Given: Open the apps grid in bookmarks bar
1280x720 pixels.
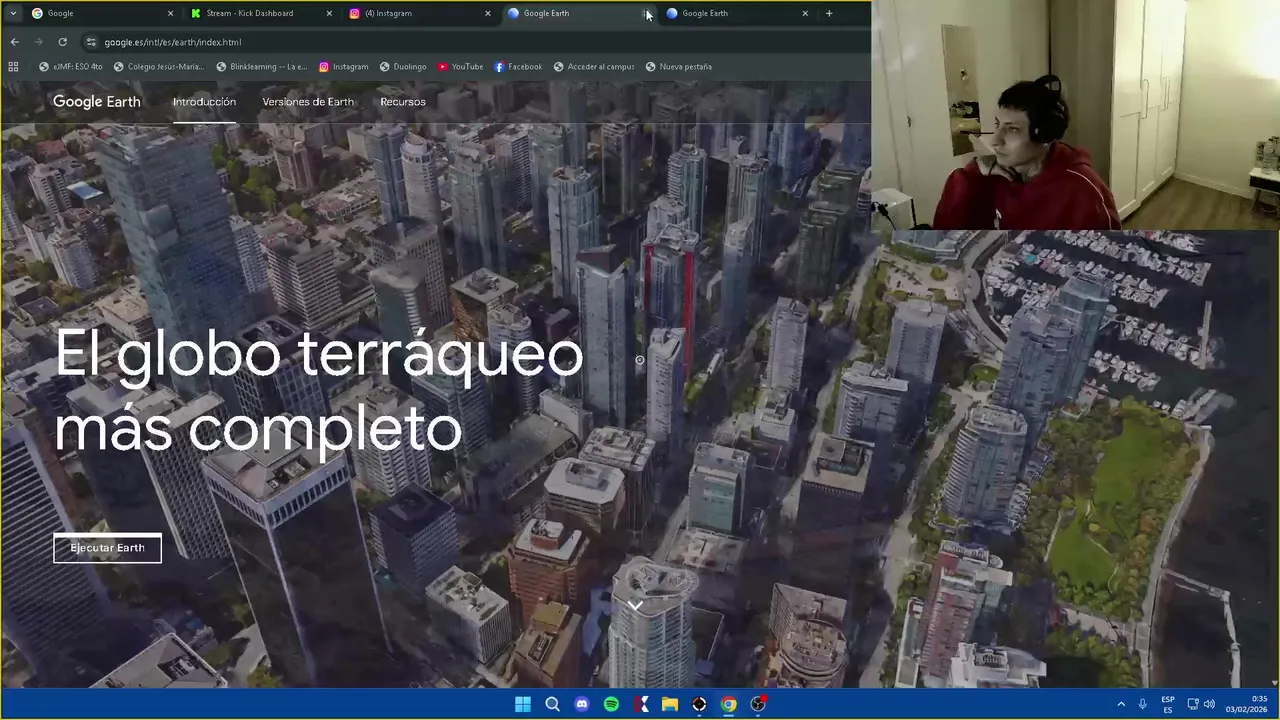Looking at the screenshot, I should click(13, 66).
